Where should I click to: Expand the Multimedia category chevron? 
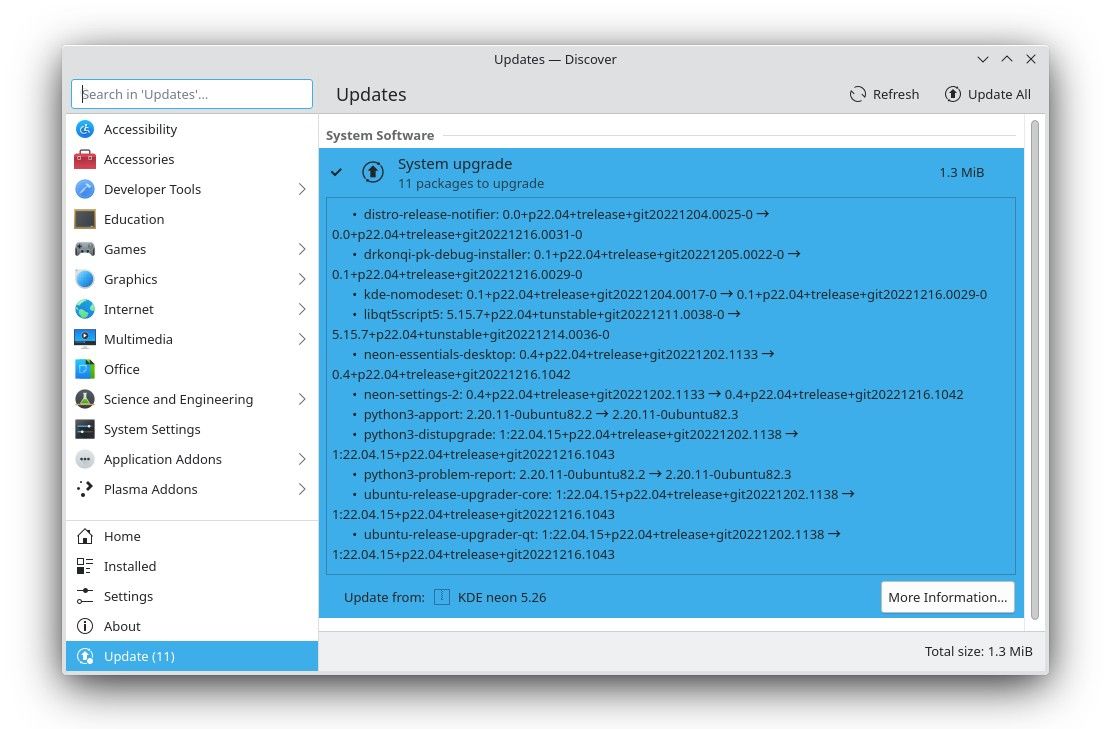pyautogui.click(x=302, y=339)
